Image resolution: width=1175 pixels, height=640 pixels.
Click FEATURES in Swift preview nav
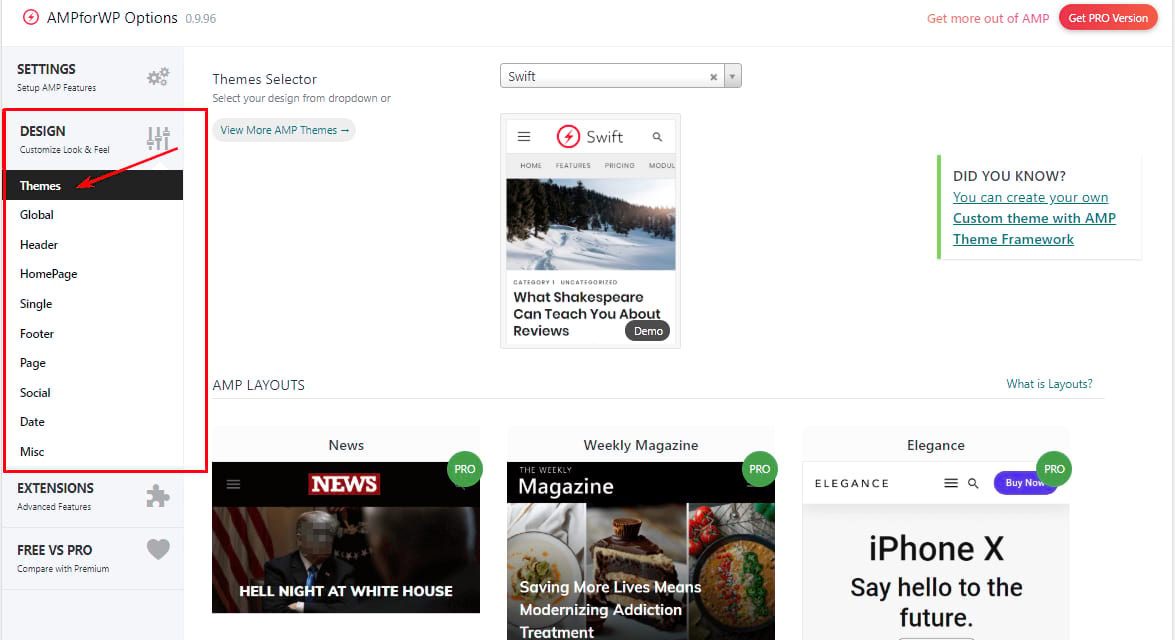coord(573,166)
